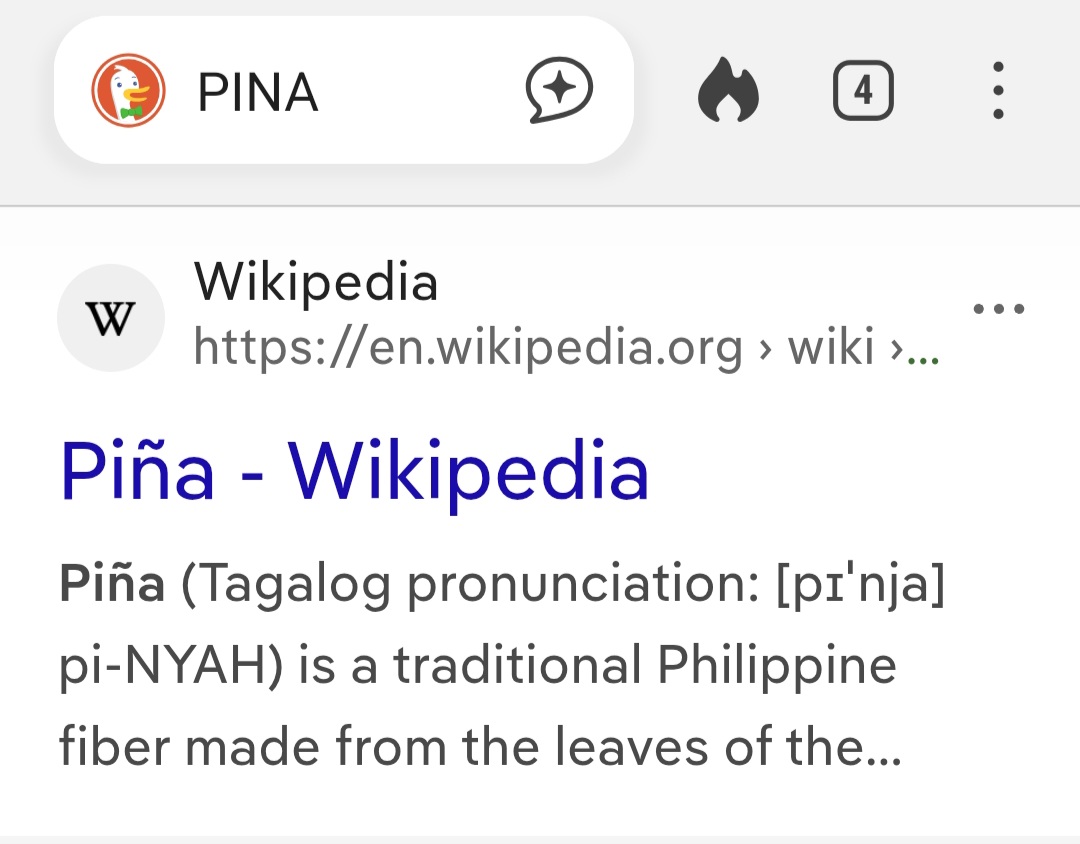Image resolution: width=1080 pixels, height=844 pixels.
Task: Open the tab switcher showing 4 tabs
Action: (x=863, y=92)
